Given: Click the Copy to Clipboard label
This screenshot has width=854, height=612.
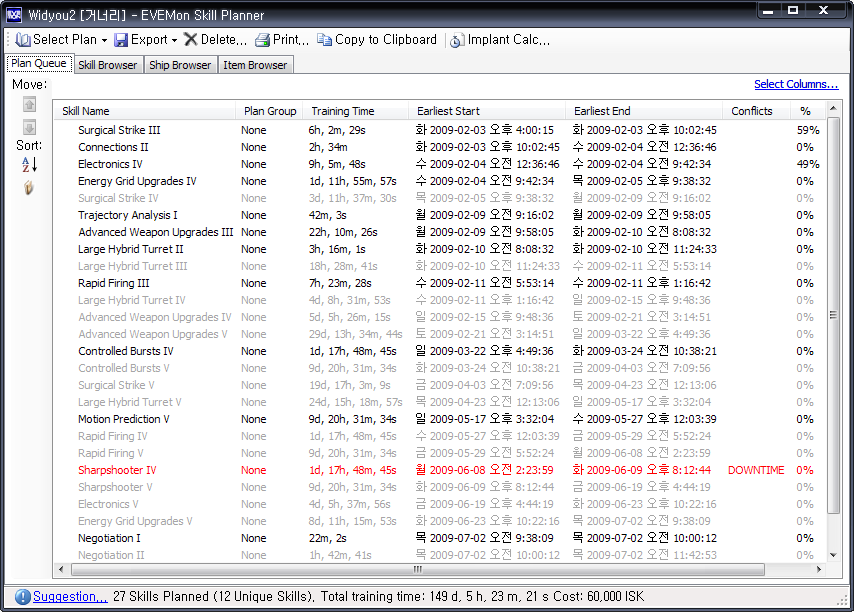Looking at the screenshot, I should click(x=386, y=39).
